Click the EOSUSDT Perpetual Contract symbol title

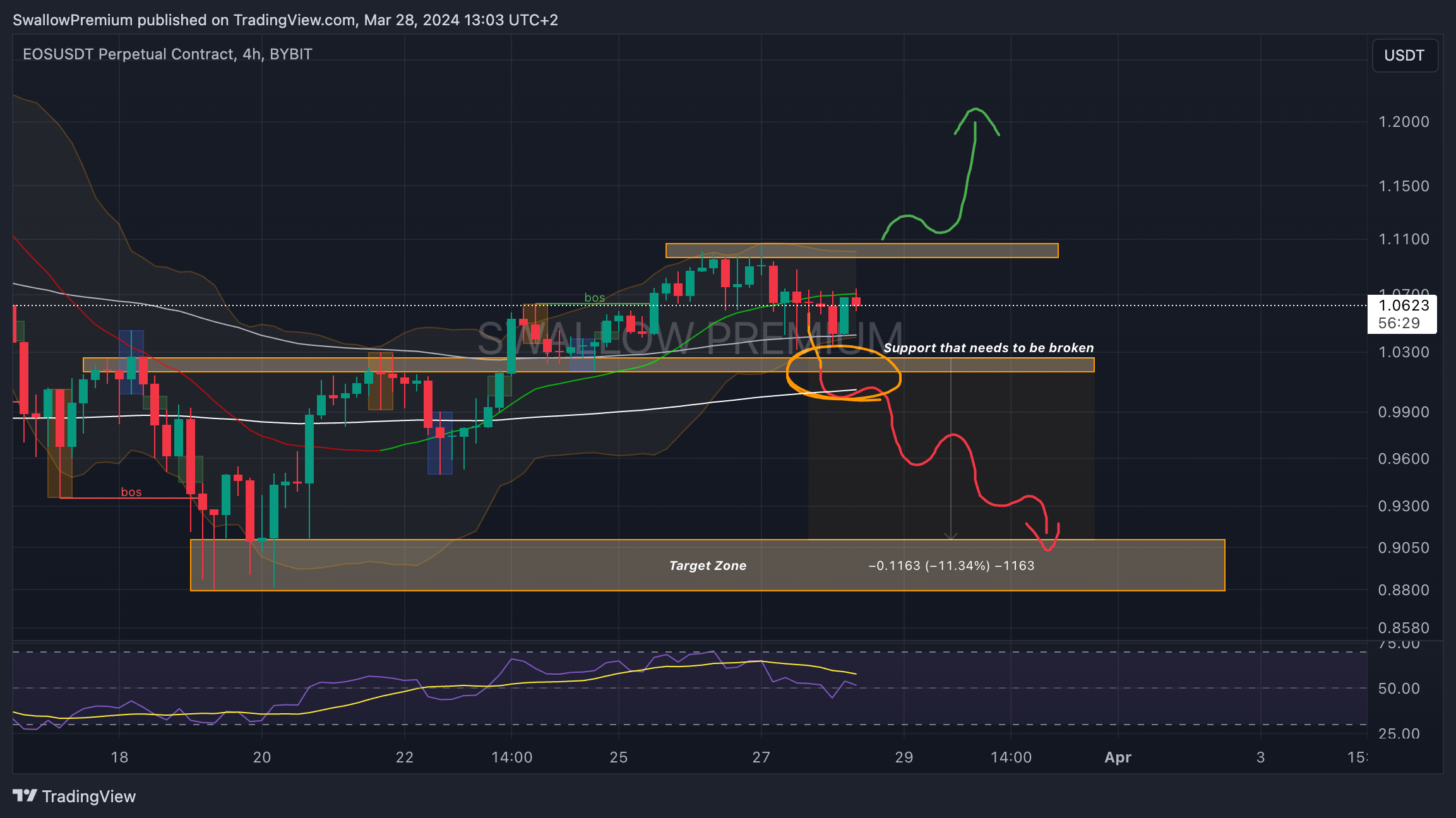click(x=167, y=54)
